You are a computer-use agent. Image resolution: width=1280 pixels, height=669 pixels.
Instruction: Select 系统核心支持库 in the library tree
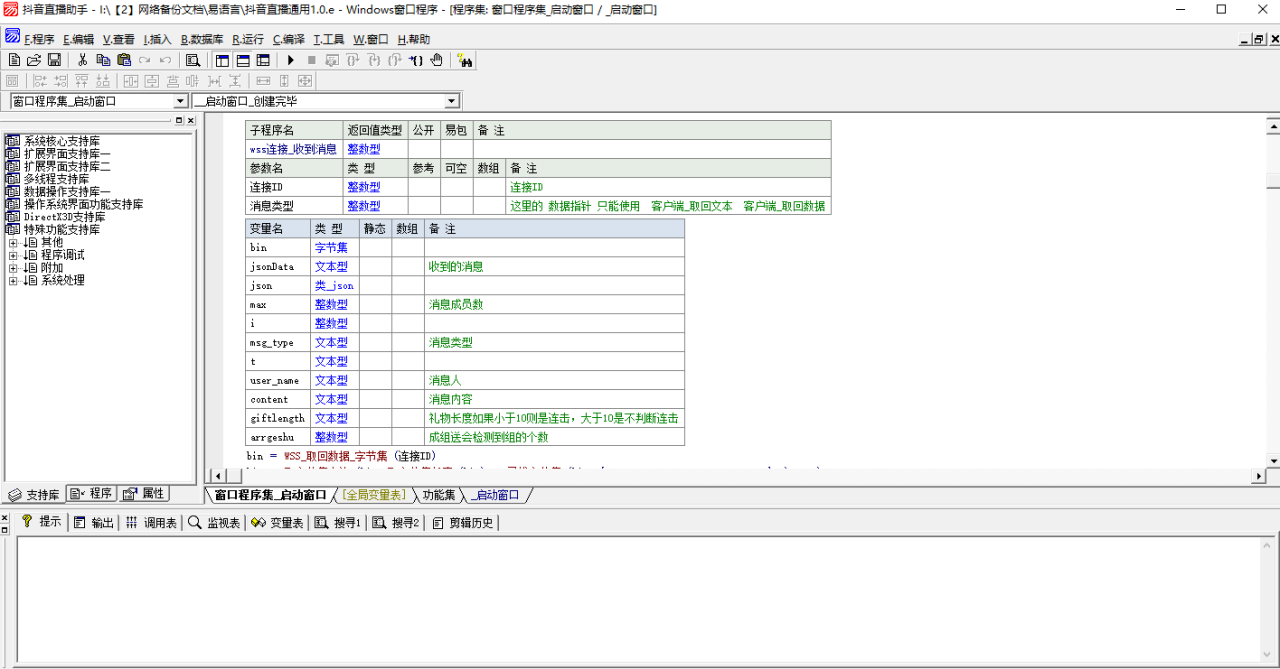coord(61,141)
